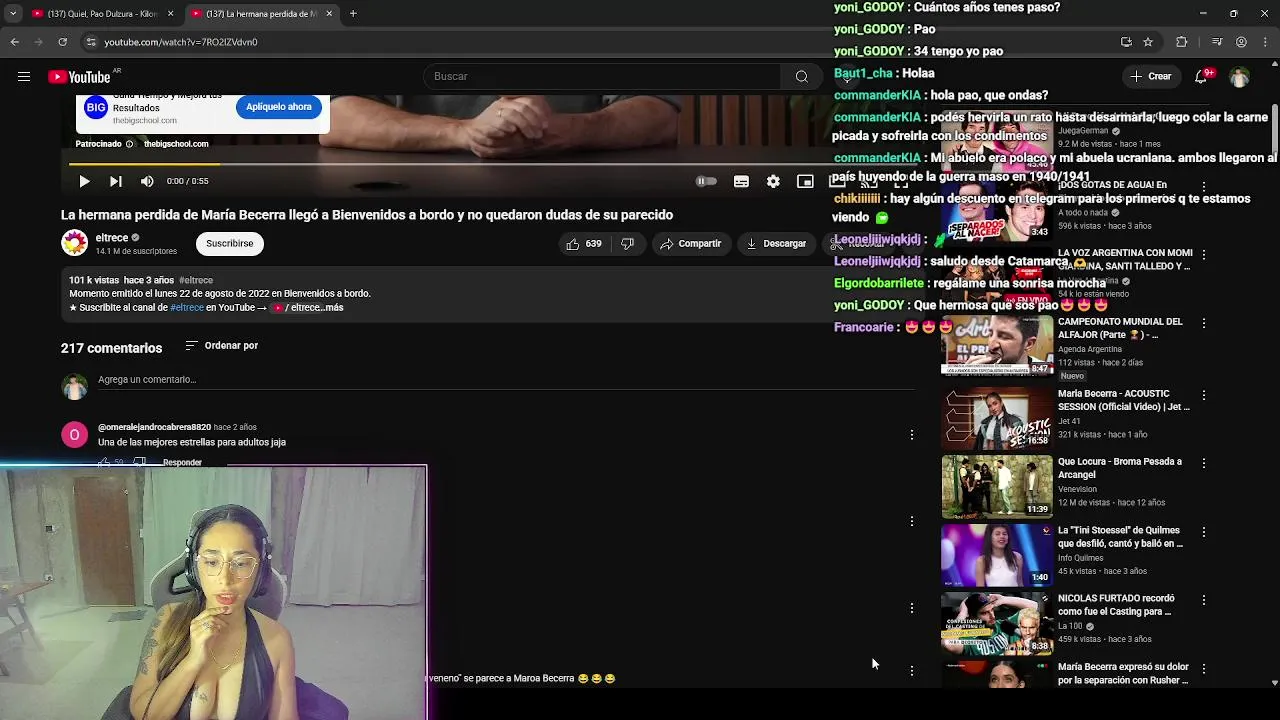Image resolution: width=1280 pixels, height=720 pixels.
Task: Open options for Nicolas Furtado video
Action: (x=1204, y=601)
